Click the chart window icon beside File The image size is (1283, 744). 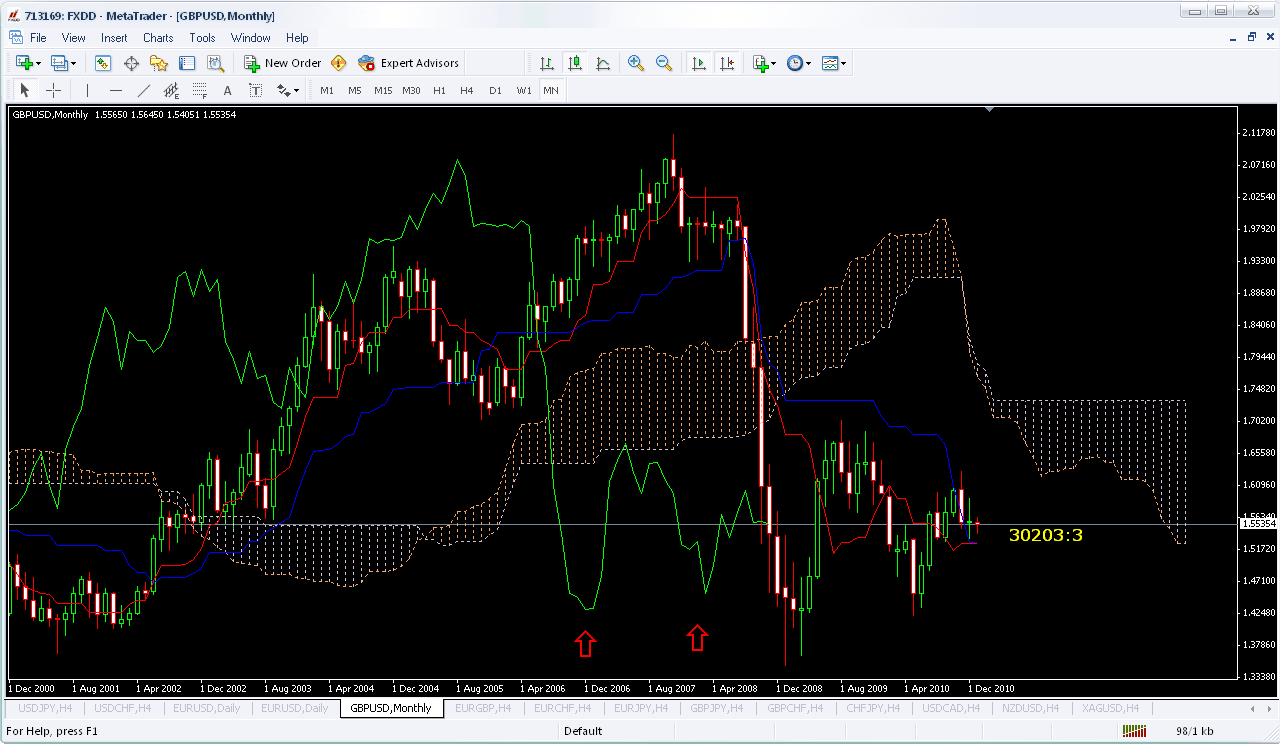tap(15, 37)
